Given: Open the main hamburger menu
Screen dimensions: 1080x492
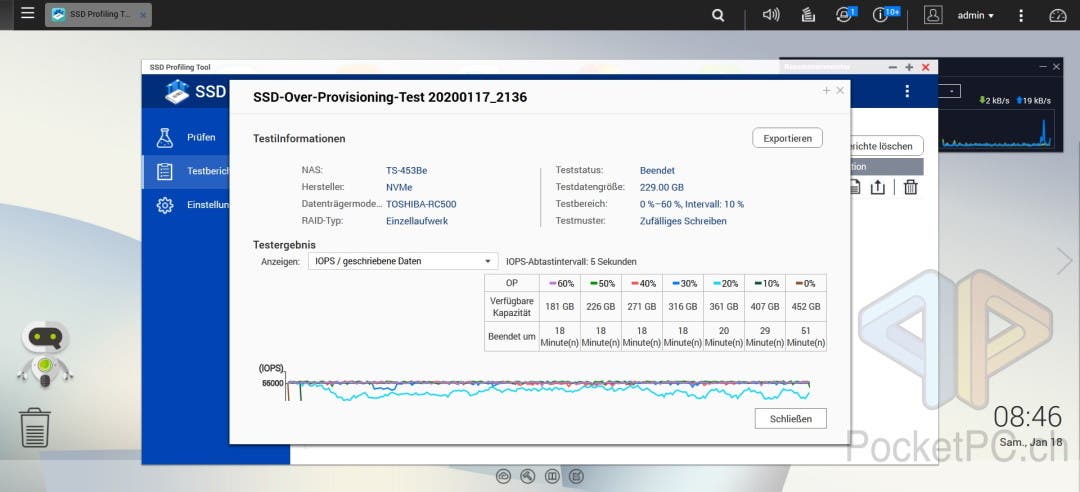Looking at the screenshot, I should click(x=28, y=13).
